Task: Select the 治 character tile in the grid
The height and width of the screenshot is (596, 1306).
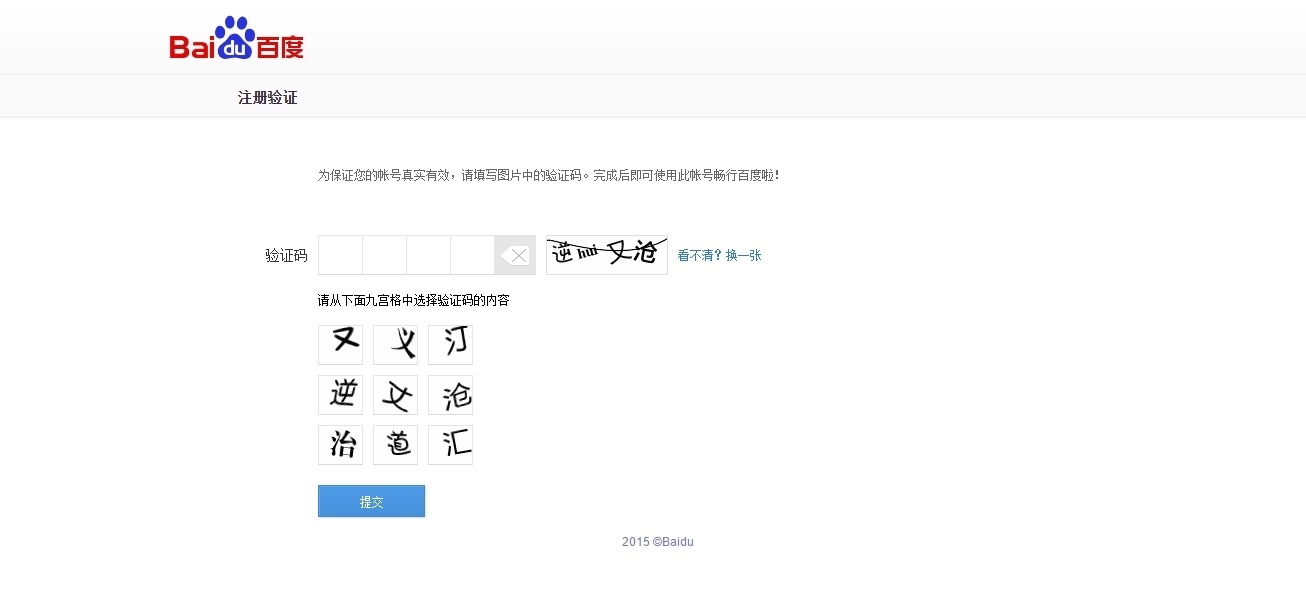Action: [x=340, y=444]
